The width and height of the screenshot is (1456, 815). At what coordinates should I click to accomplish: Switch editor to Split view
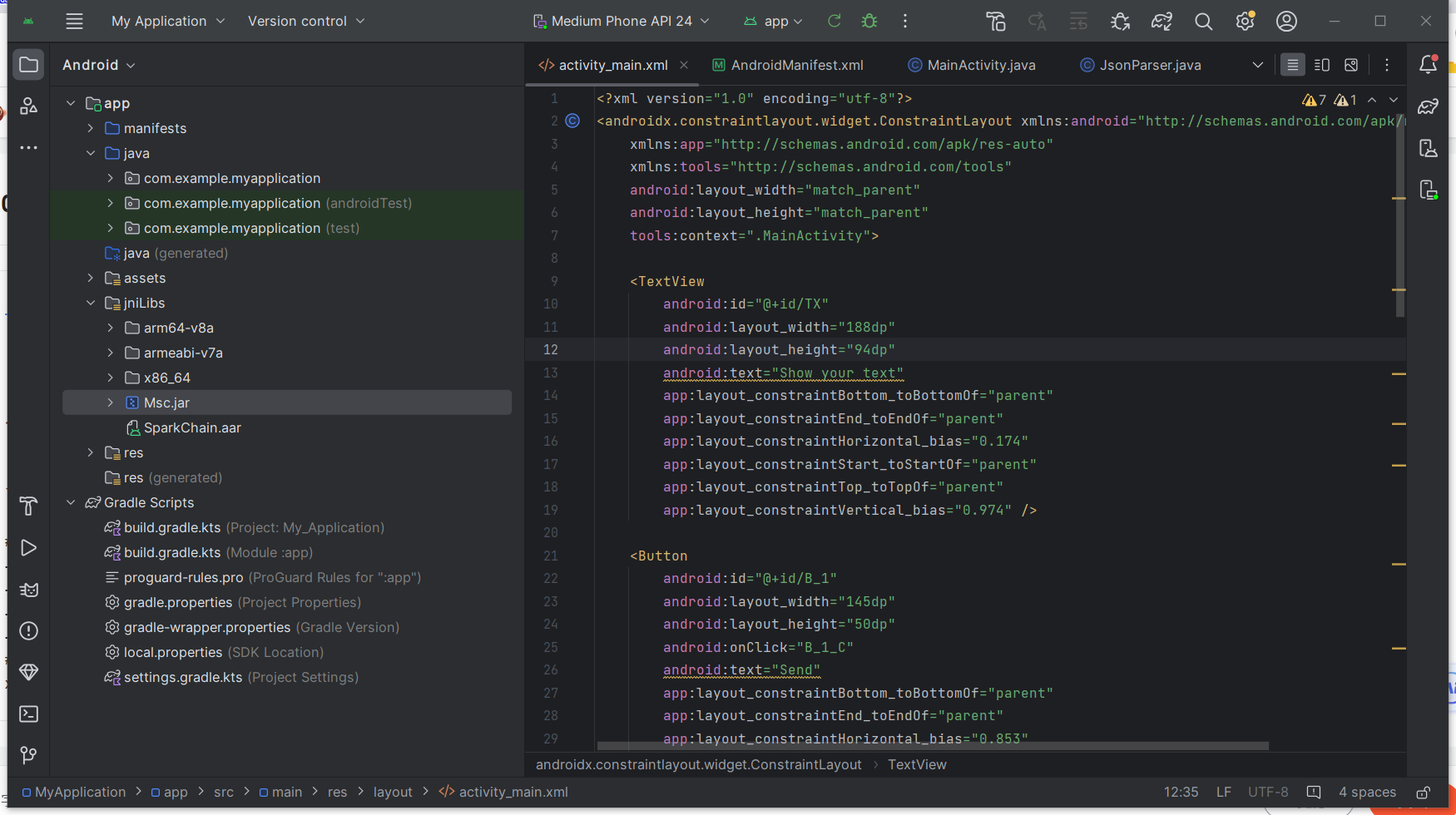click(x=1321, y=65)
